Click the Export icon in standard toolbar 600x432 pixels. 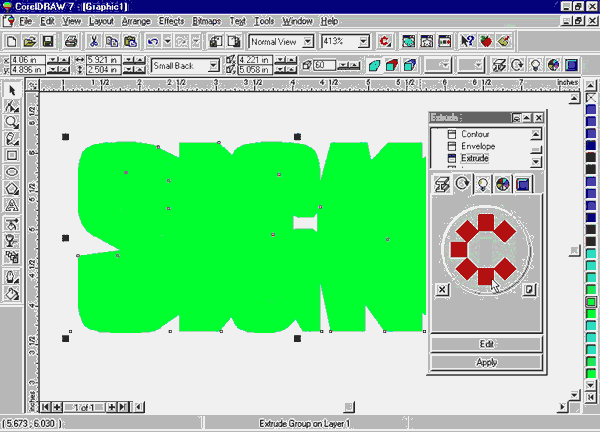[x=234, y=41]
